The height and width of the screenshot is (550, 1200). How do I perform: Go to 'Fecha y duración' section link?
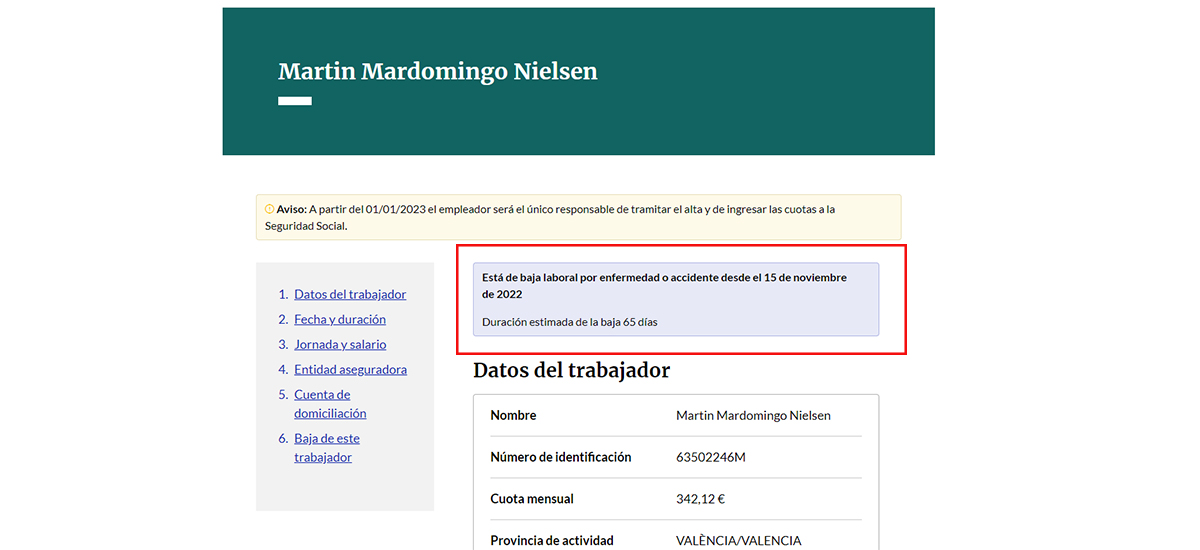tap(340, 319)
